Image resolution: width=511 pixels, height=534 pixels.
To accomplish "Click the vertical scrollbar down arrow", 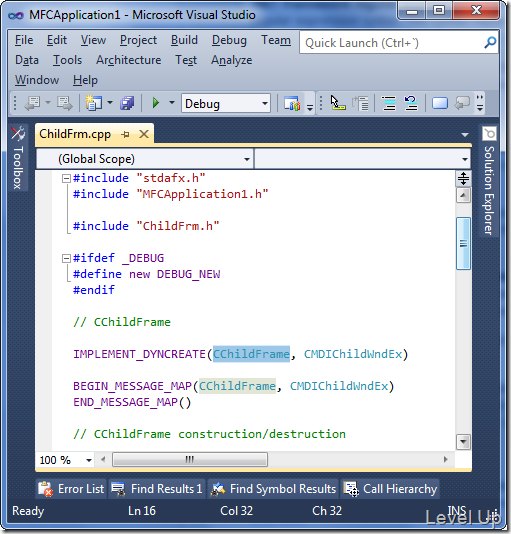I will click(463, 442).
